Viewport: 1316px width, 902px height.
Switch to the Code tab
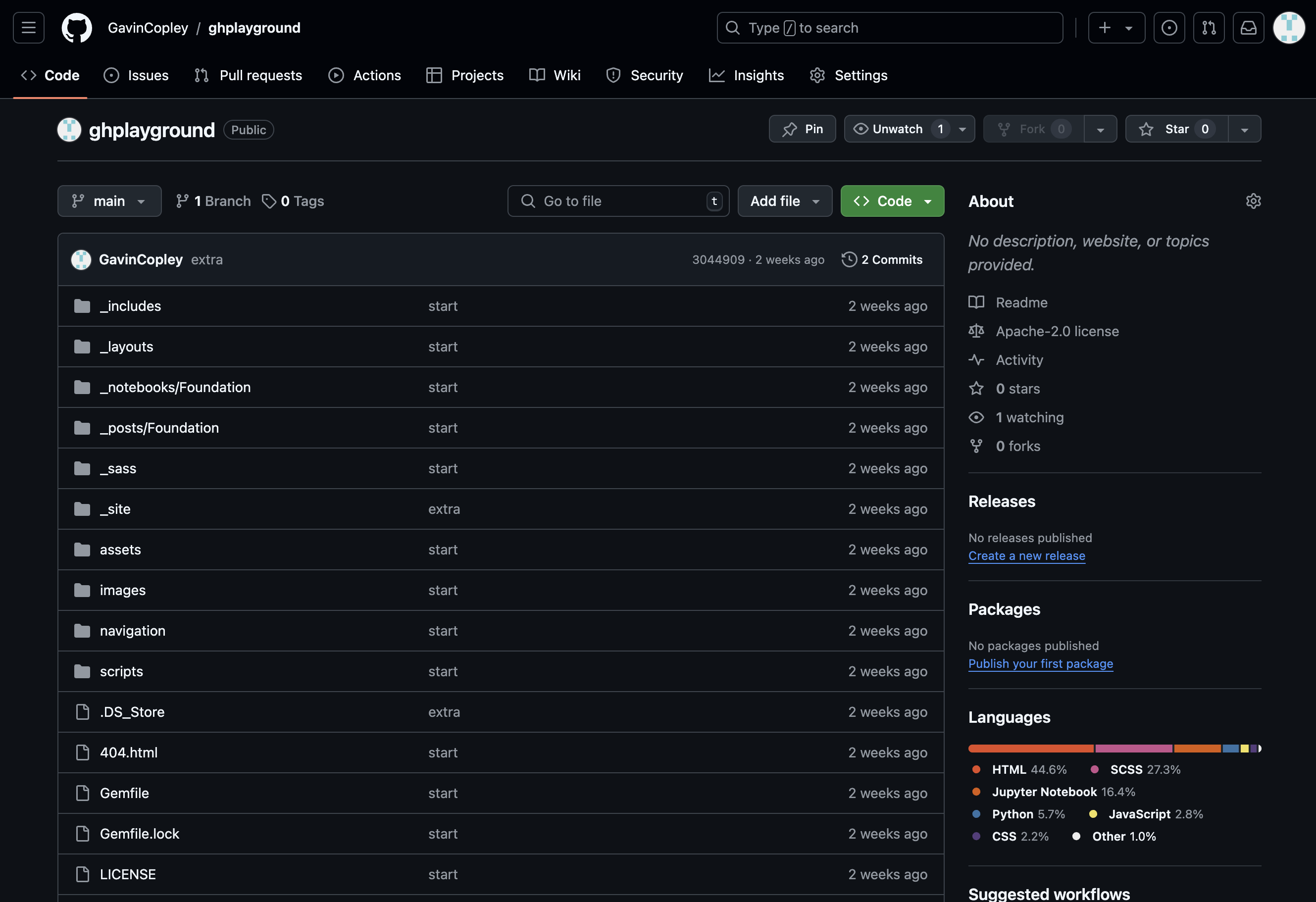(x=51, y=75)
